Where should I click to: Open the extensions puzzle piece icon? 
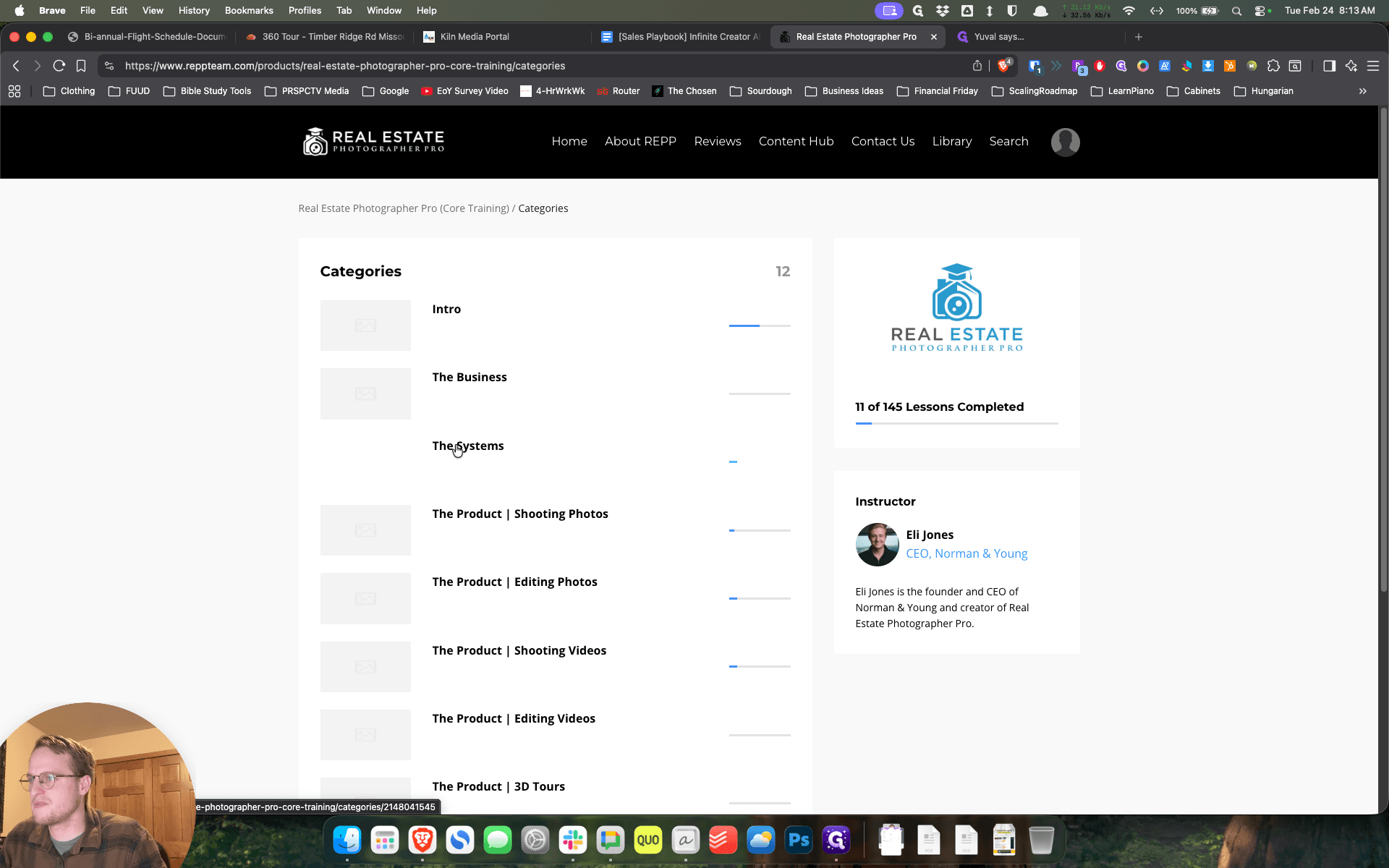tap(1273, 66)
